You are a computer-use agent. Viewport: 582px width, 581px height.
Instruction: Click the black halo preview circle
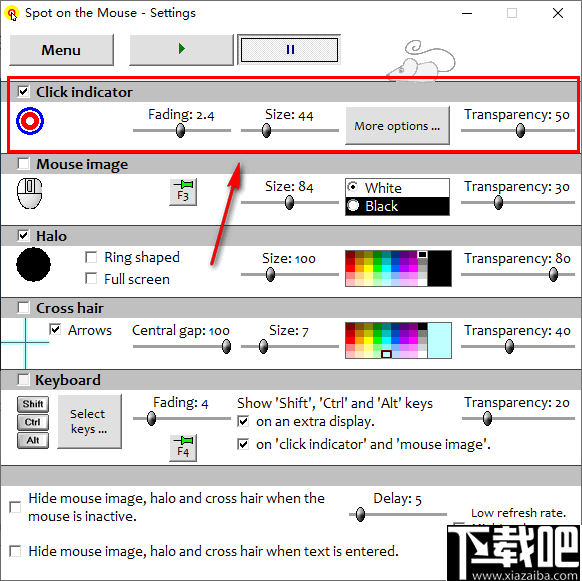[33, 264]
